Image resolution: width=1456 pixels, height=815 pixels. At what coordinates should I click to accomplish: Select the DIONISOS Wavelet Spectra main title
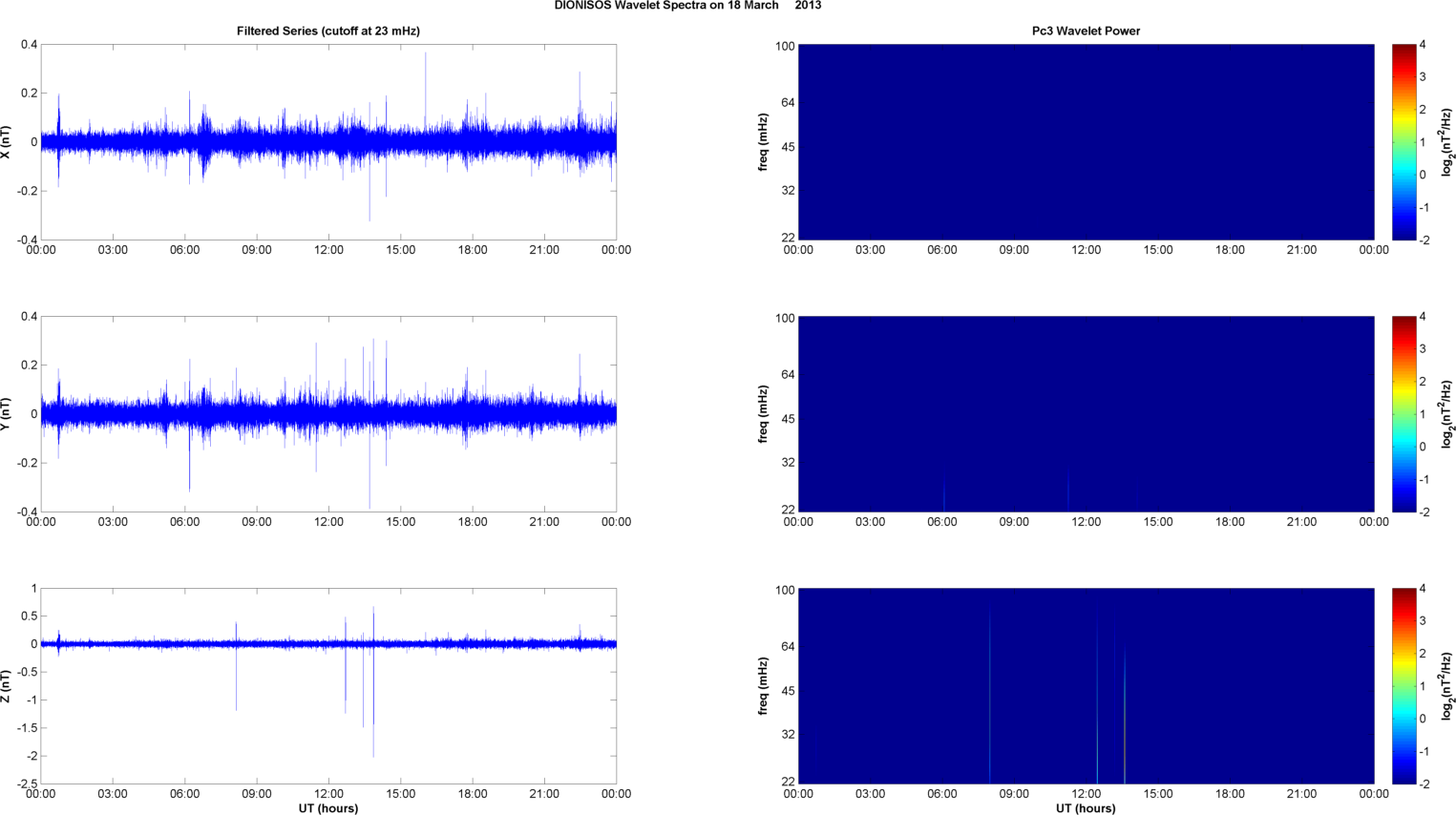point(687,6)
